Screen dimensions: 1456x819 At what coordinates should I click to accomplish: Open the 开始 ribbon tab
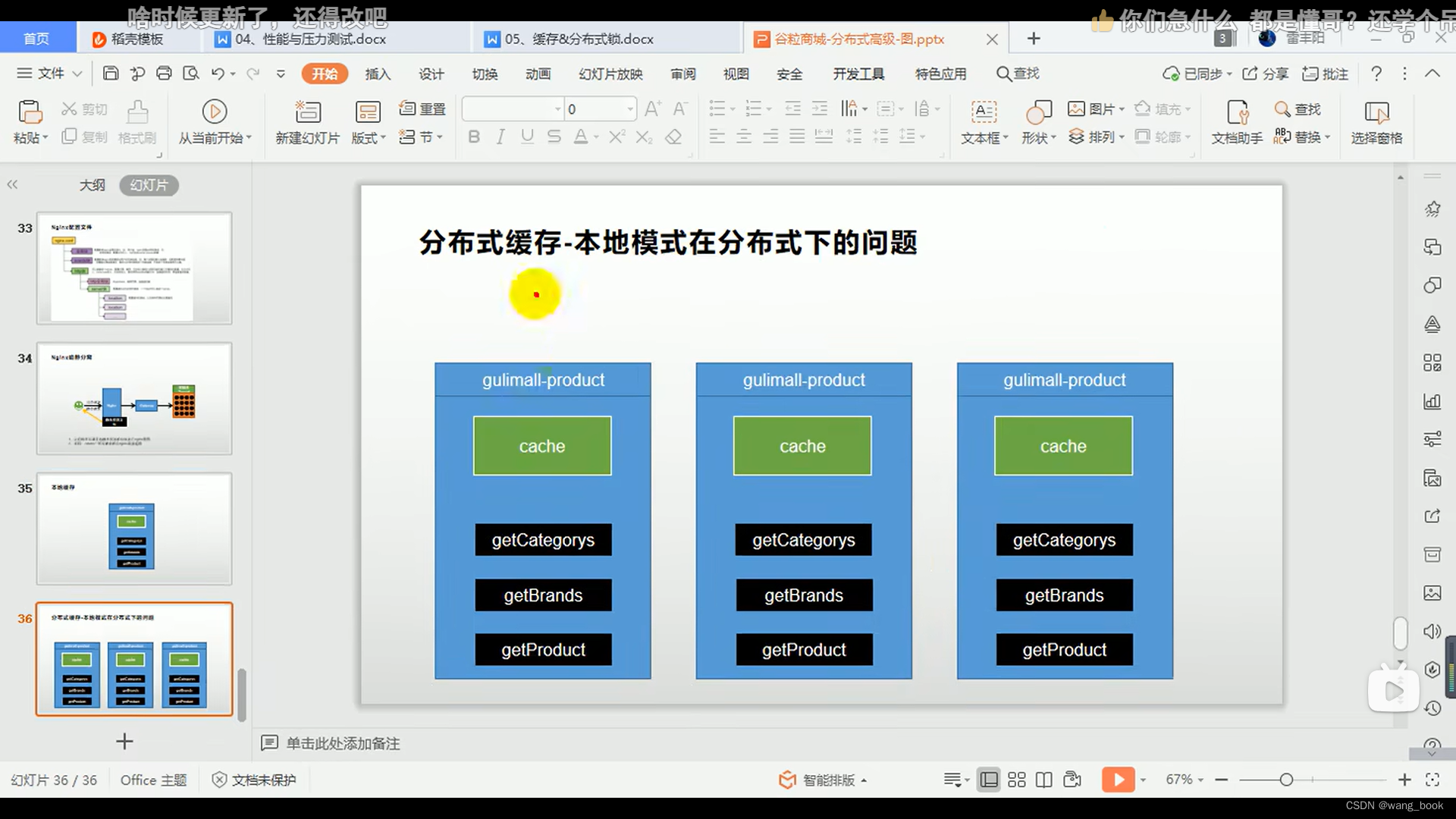pyautogui.click(x=325, y=74)
